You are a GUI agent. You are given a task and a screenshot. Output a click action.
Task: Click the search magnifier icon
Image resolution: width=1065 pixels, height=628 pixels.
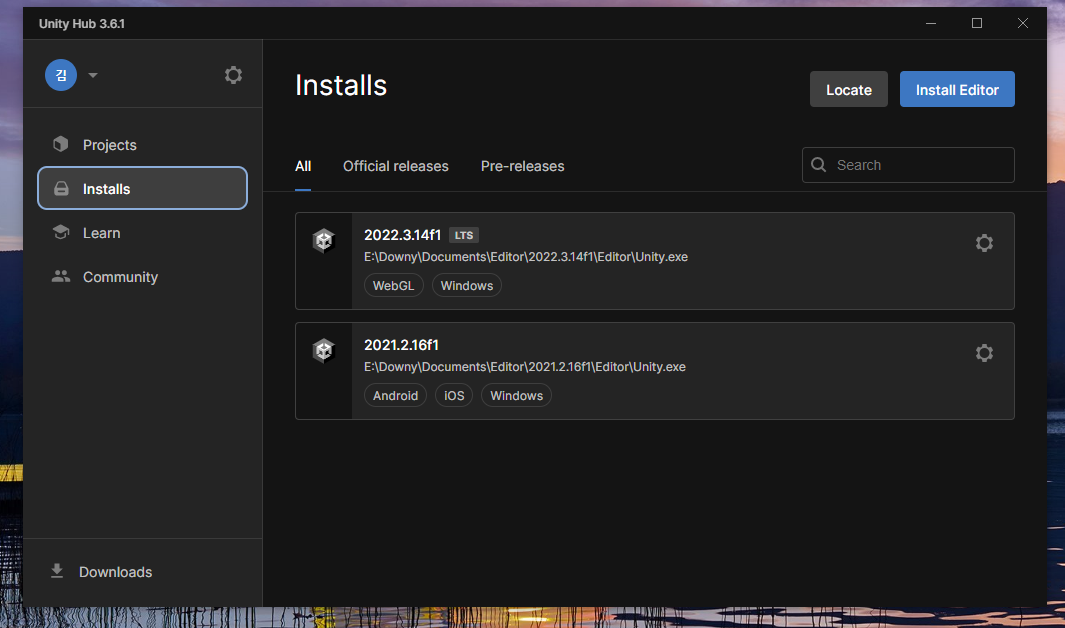tap(819, 165)
